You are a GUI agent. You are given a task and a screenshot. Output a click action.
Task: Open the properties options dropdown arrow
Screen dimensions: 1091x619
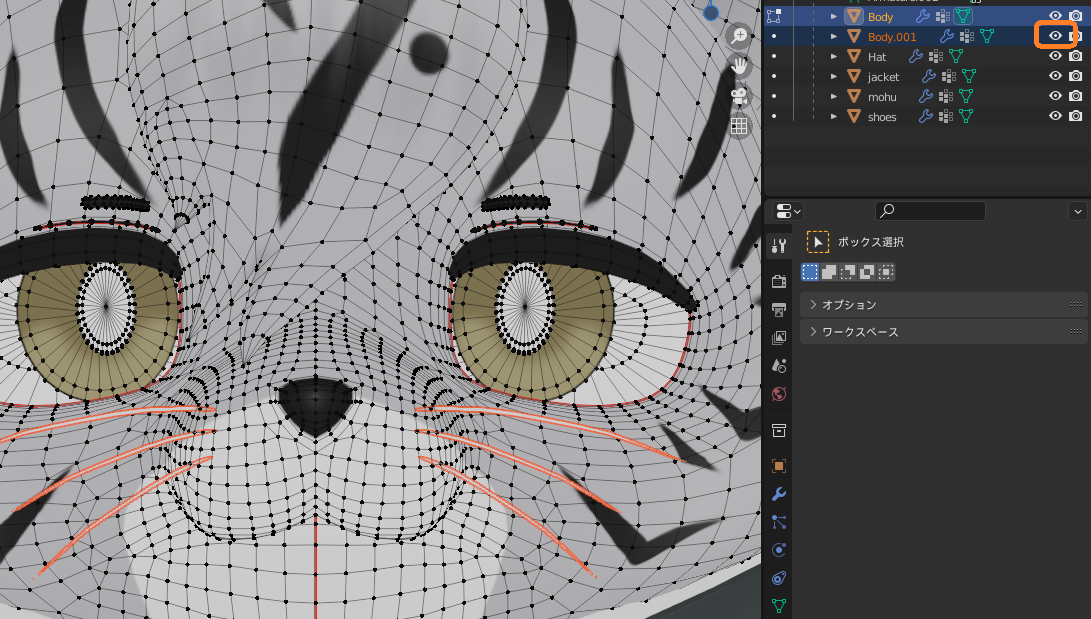pos(1078,211)
